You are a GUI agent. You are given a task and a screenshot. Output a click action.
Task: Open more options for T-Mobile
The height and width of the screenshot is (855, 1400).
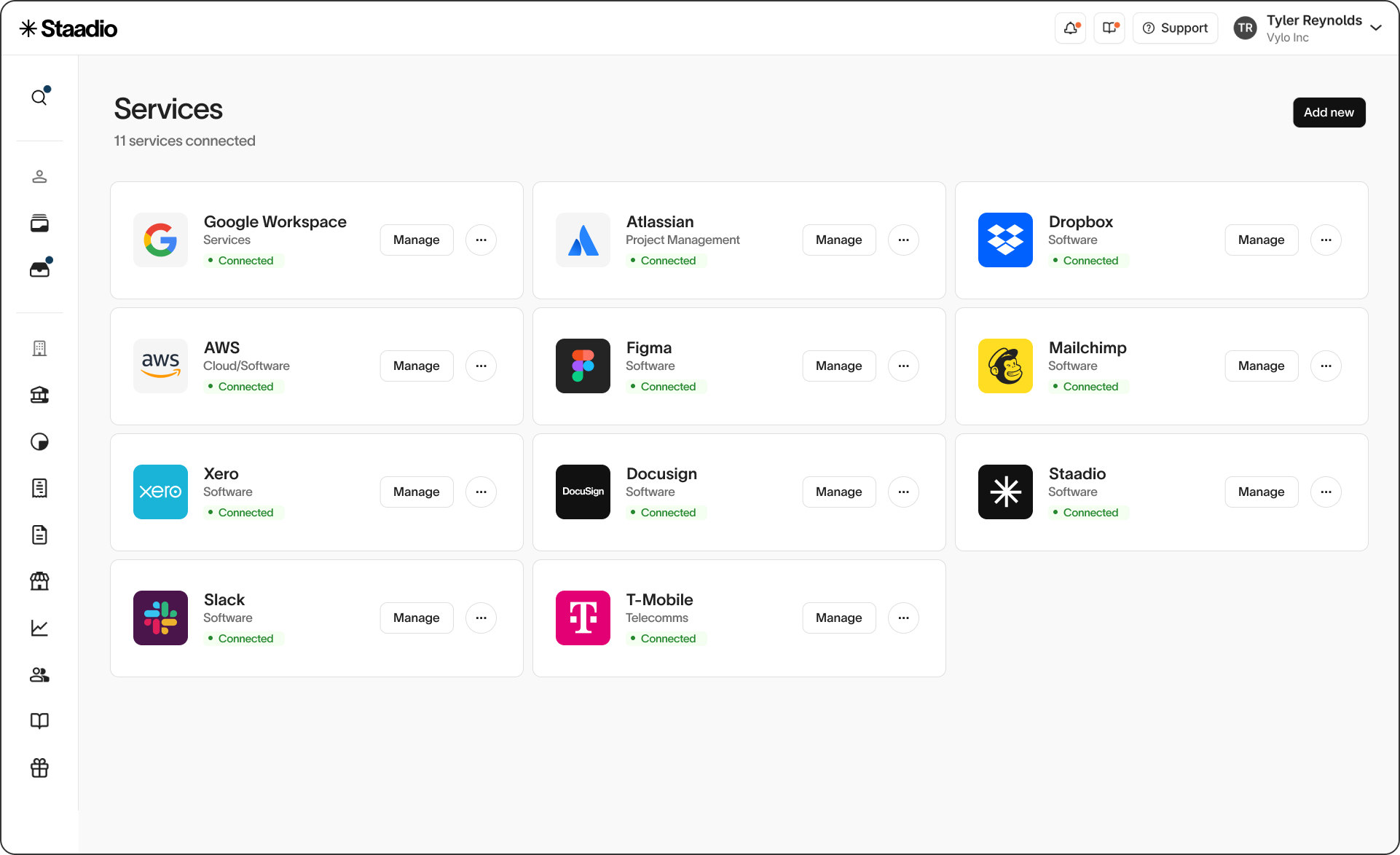903,618
